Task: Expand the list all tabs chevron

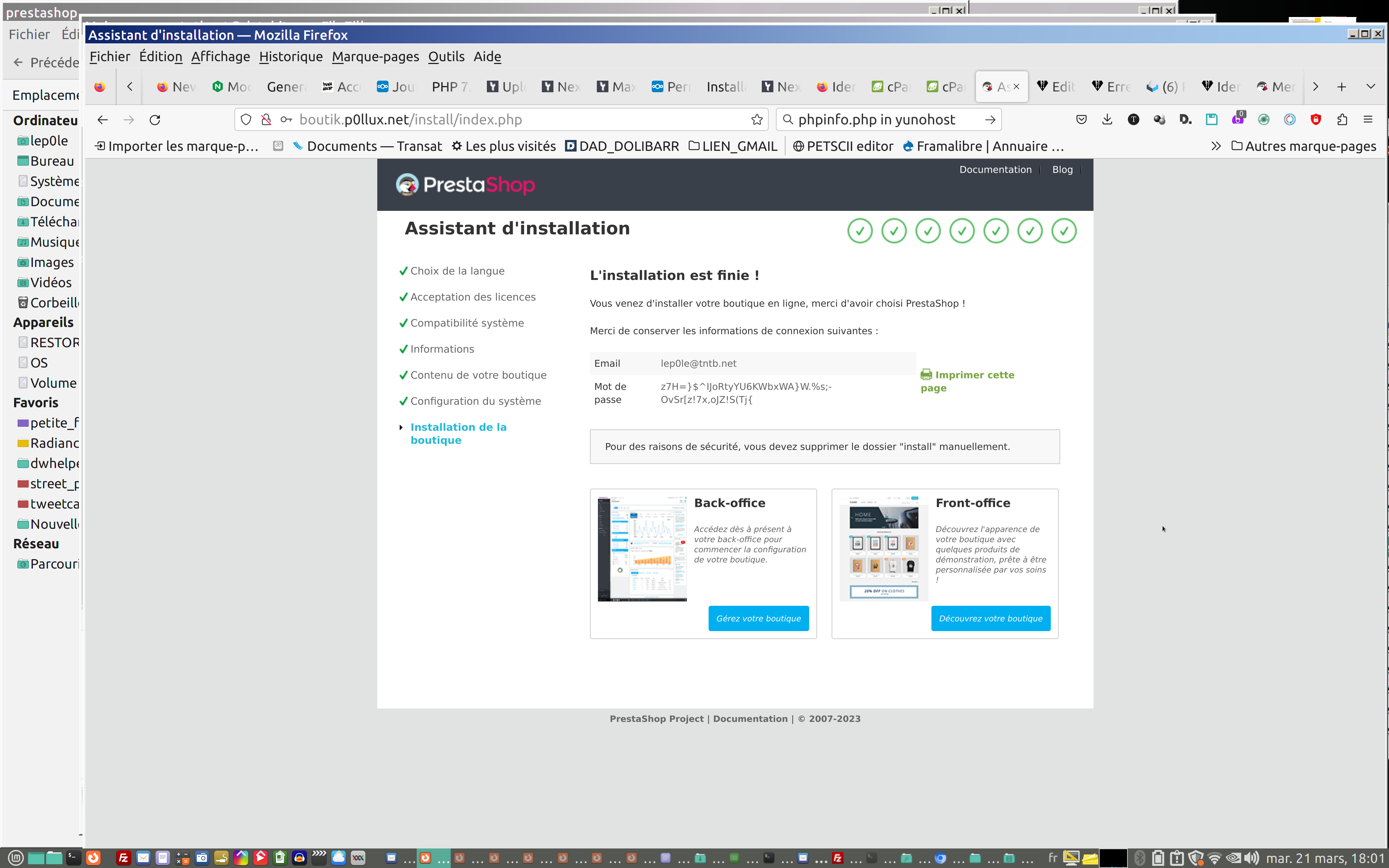Action: tap(1371, 87)
